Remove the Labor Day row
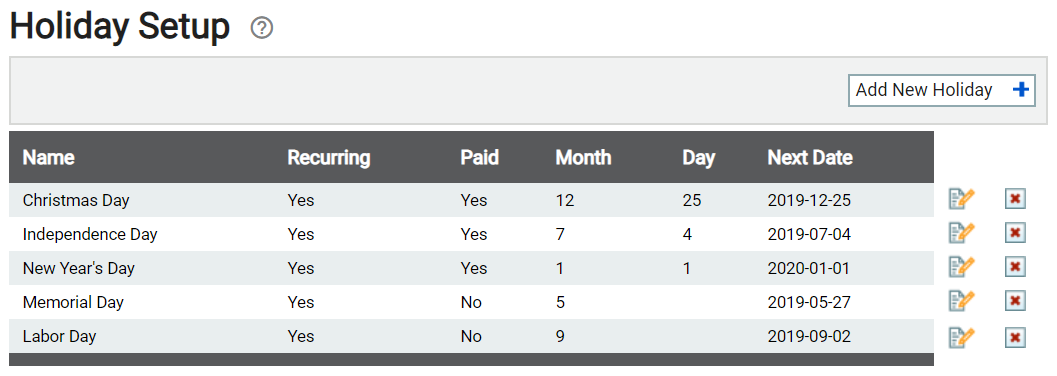 click(x=1015, y=336)
